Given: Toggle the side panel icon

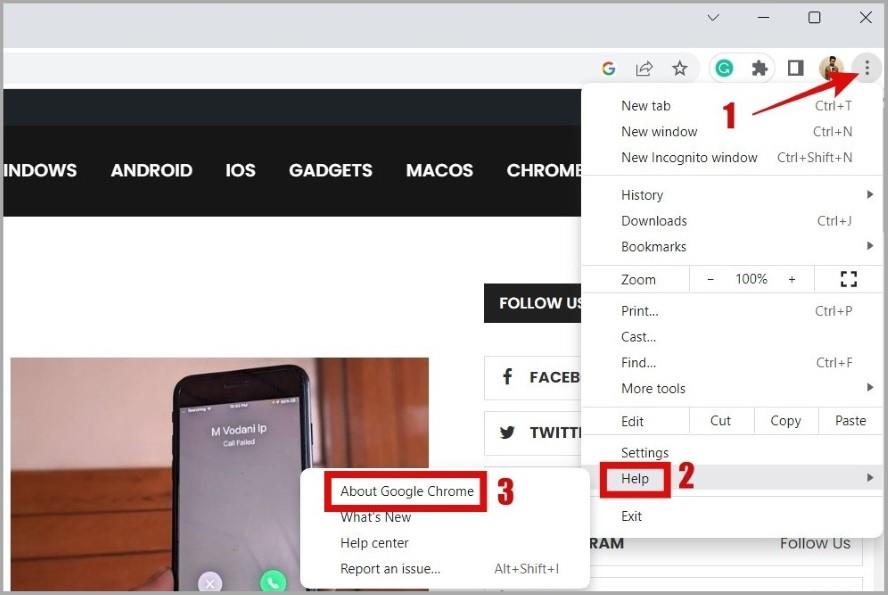Looking at the screenshot, I should pyautogui.click(x=796, y=69).
